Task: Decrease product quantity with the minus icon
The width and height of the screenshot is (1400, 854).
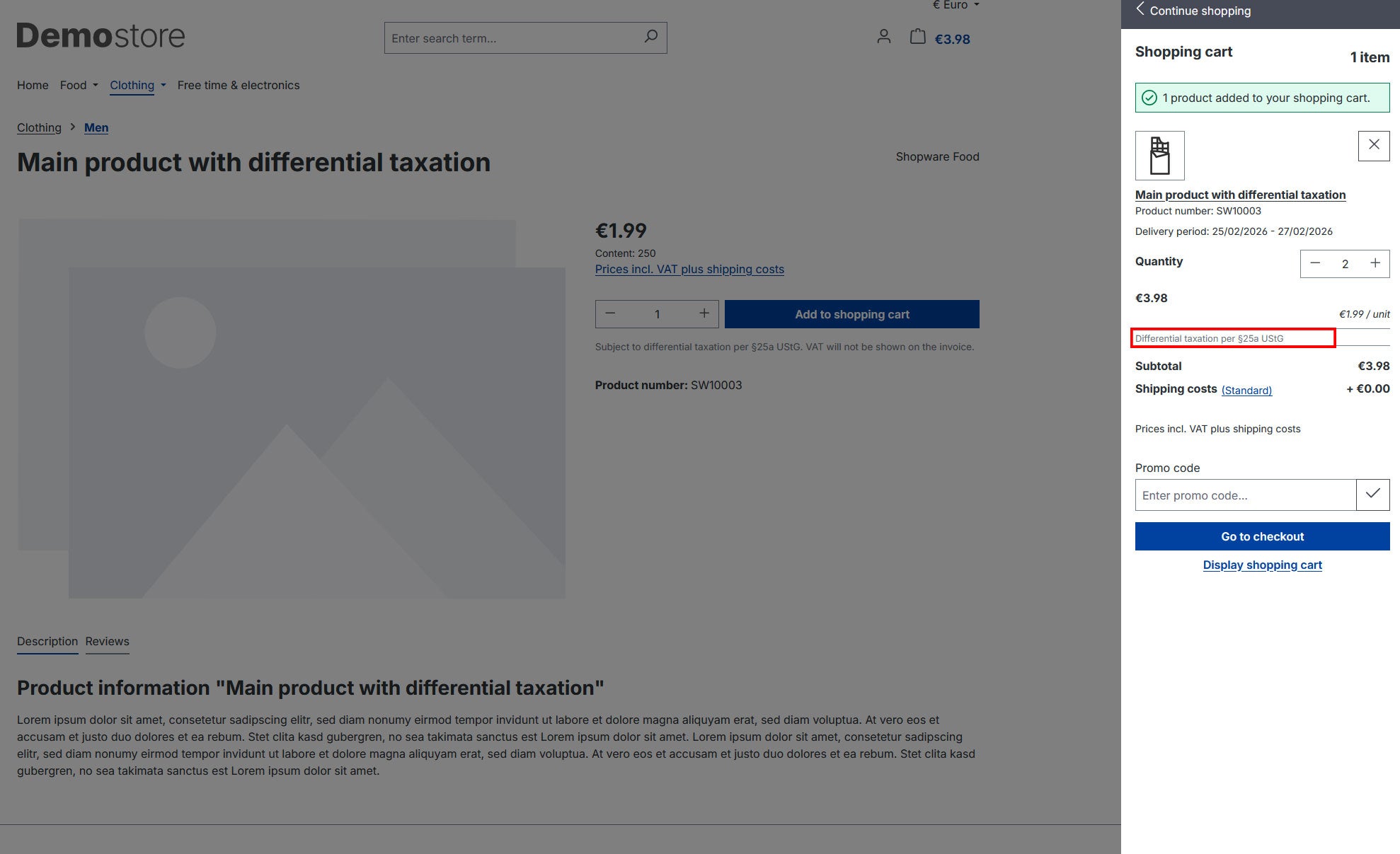Action: 609,313
